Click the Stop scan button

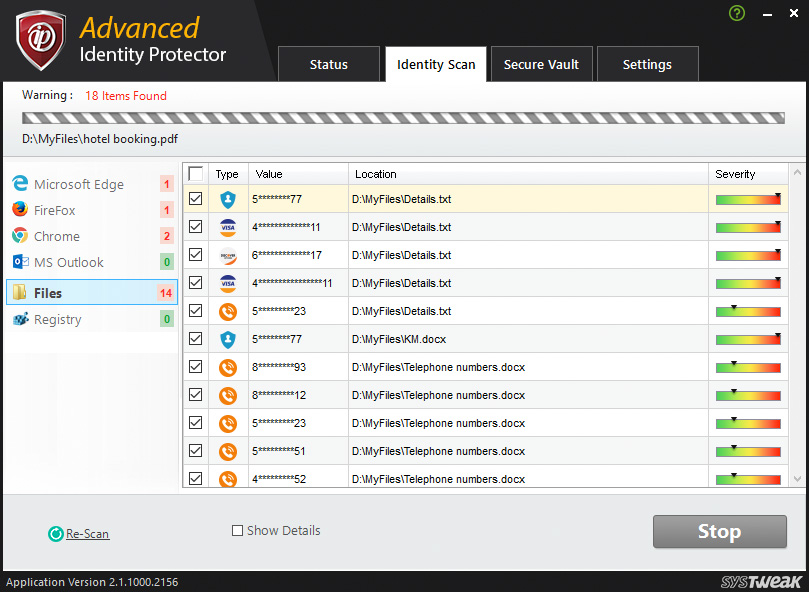pos(720,531)
